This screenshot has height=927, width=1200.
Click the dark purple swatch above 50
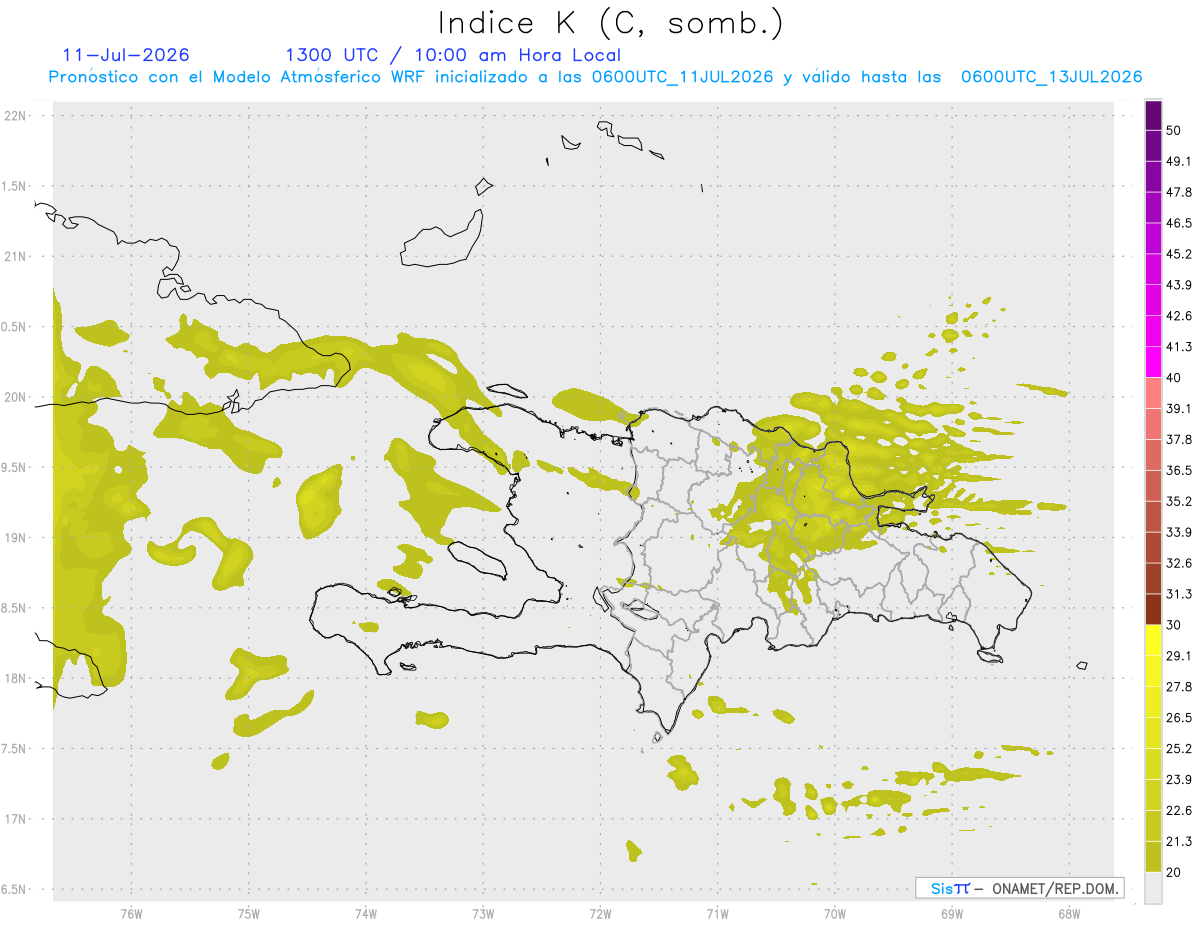click(x=1153, y=115)
